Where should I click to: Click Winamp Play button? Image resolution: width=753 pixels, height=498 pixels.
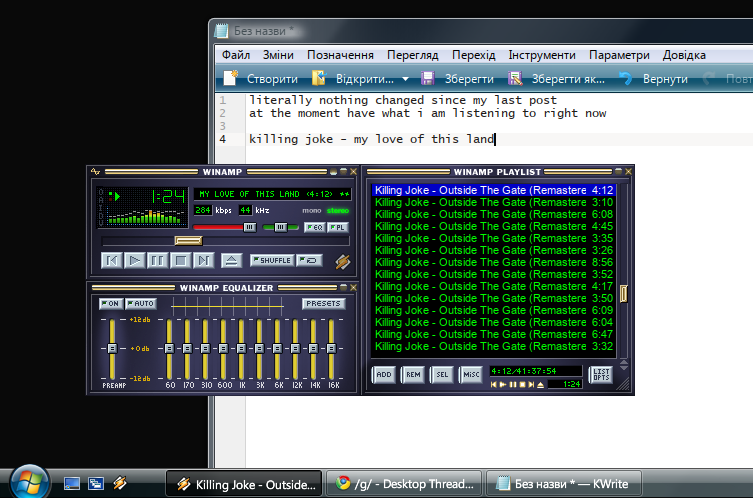(x=134, y=261)
